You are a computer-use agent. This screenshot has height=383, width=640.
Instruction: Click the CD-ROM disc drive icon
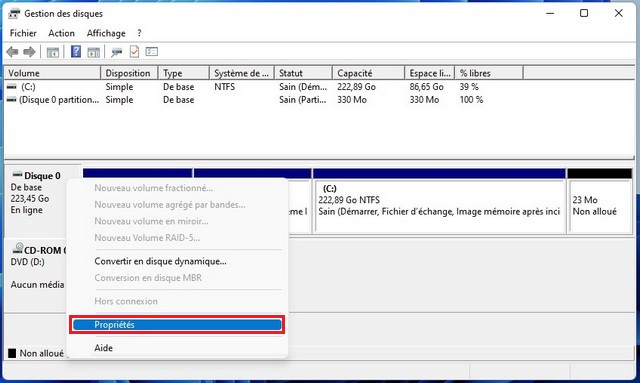pos(18,248)
